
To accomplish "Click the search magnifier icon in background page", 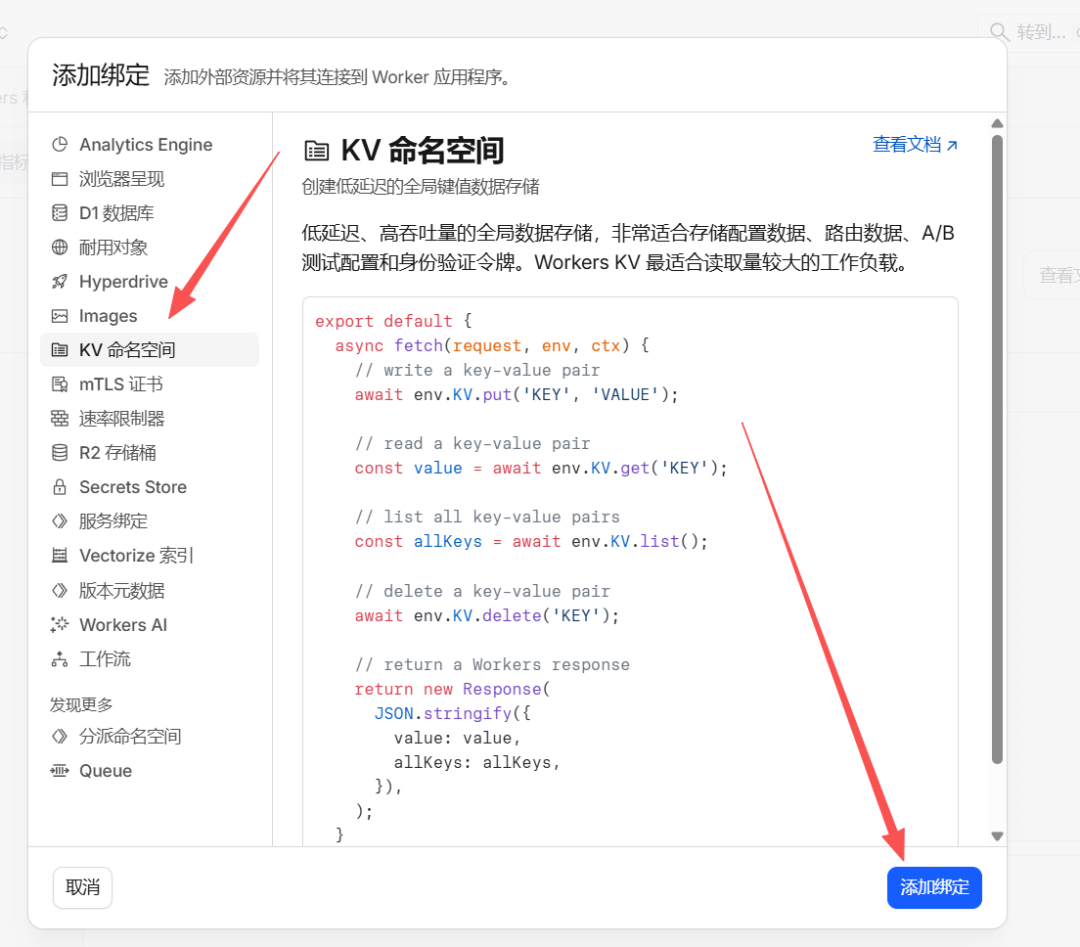I will (x=999, y=32).
